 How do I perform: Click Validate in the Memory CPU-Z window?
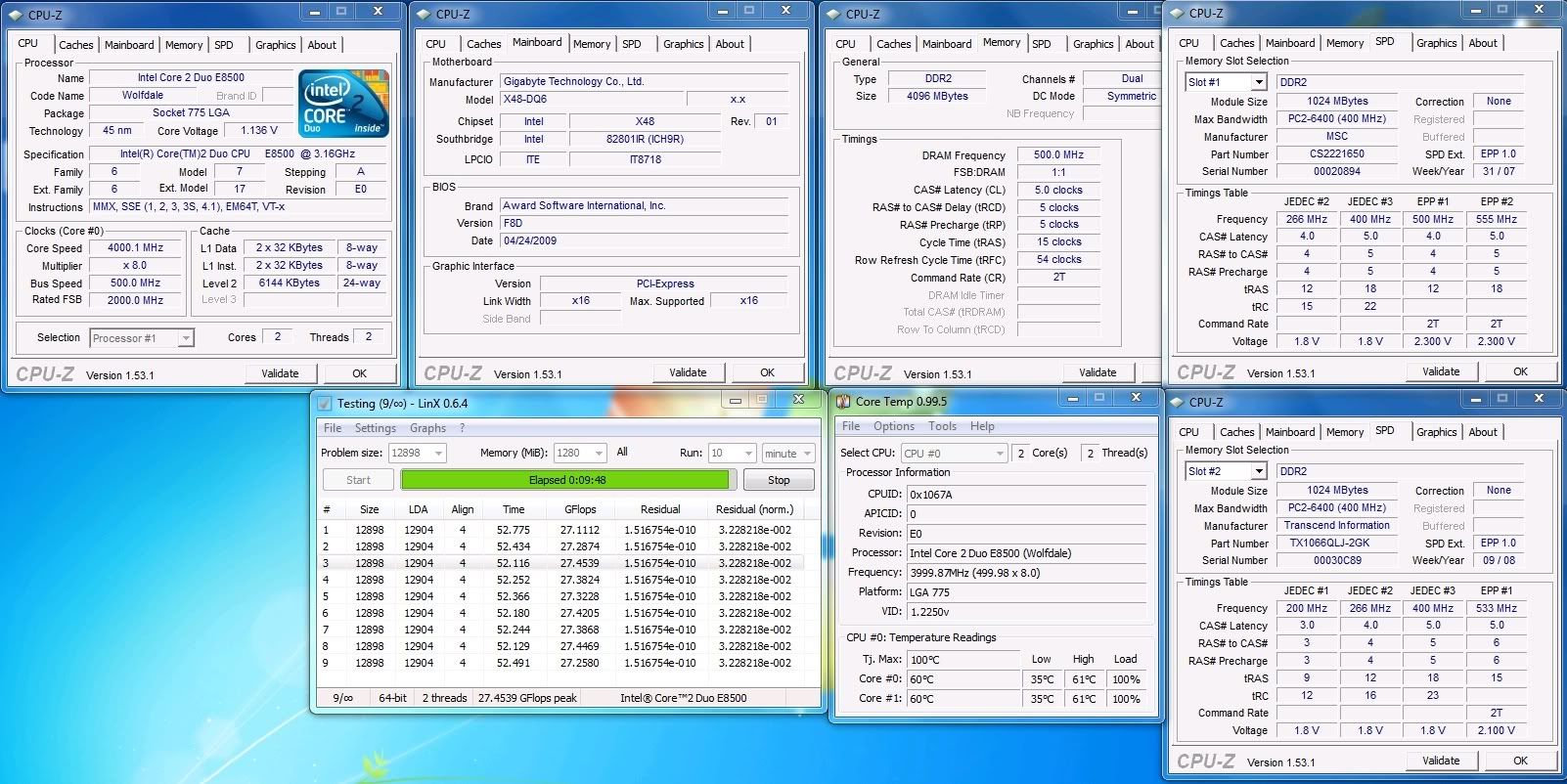[x=1097, y=372]
